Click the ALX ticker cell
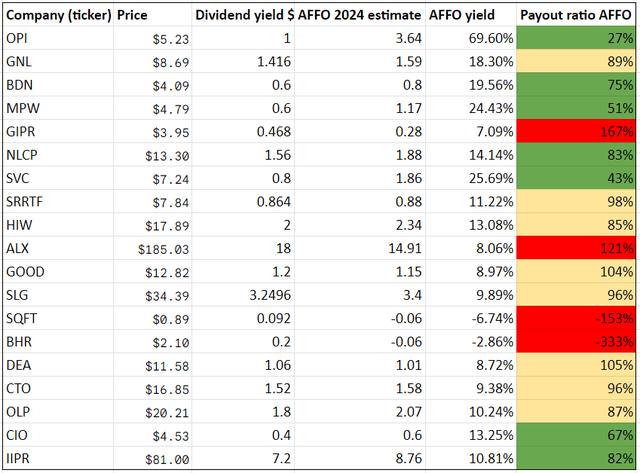Viewport: 640px width, 473px height. [x=58, y=248]
